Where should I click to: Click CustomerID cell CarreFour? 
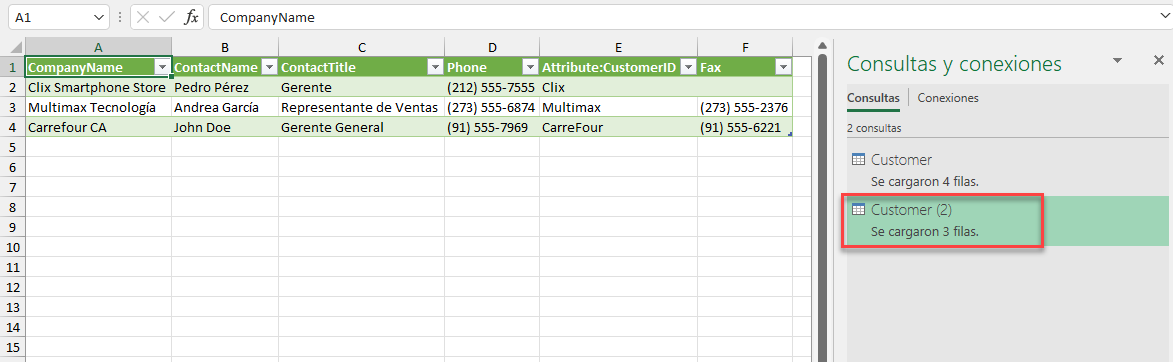pyautogui.click(x=618, y=127)
